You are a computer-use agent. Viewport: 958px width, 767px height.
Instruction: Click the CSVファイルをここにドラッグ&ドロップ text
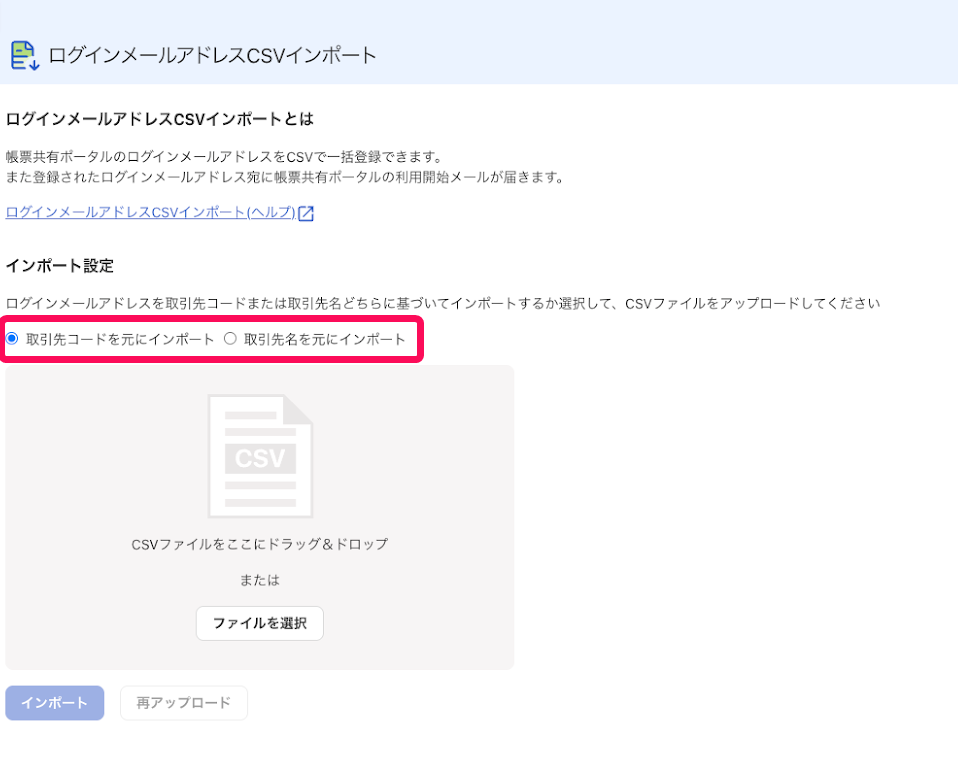[x=260, y=544]
